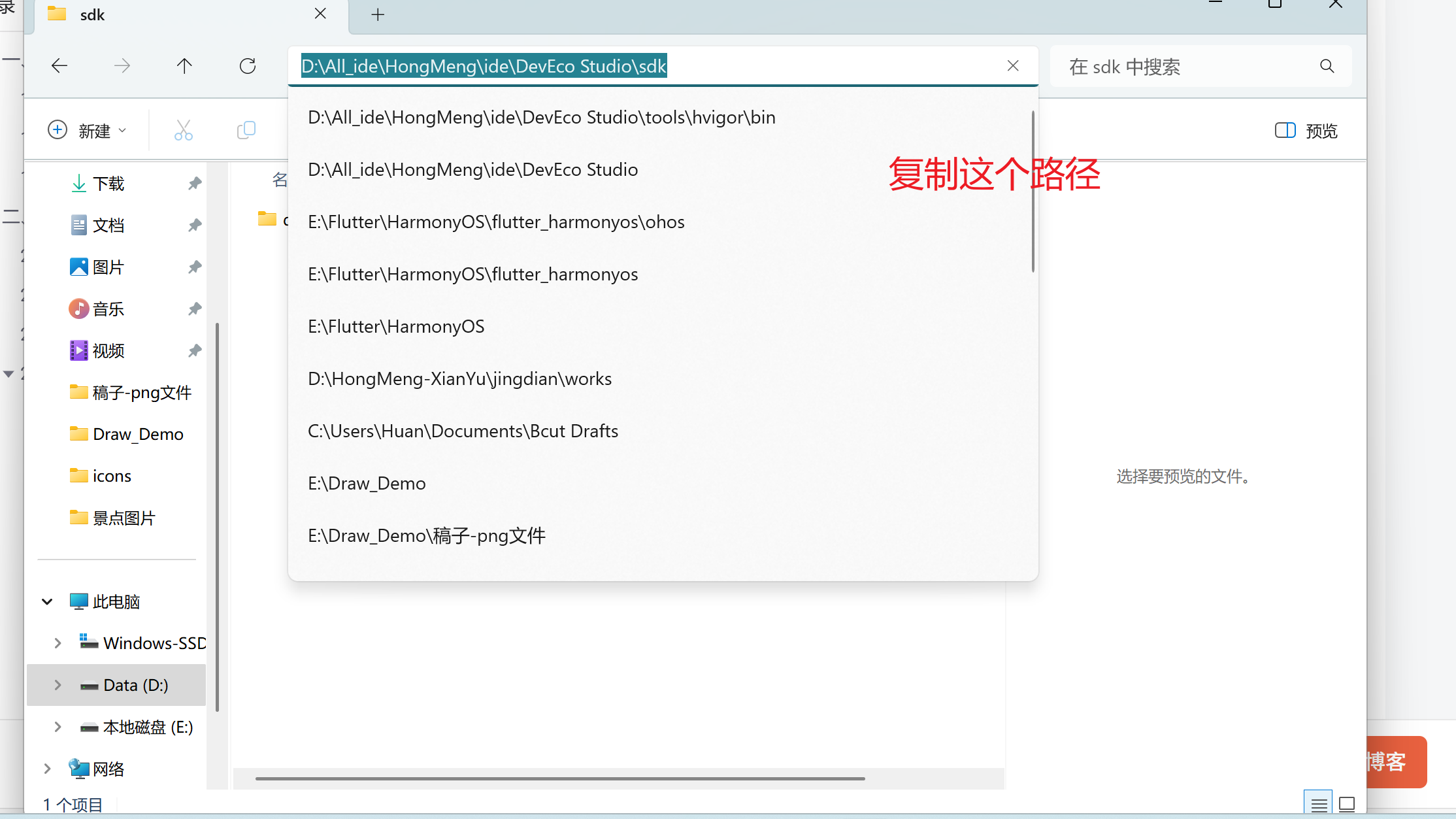This screenshot has height=819, width=1456.
Task: Open a new tab with the plus icon
Action: (378, 14)
